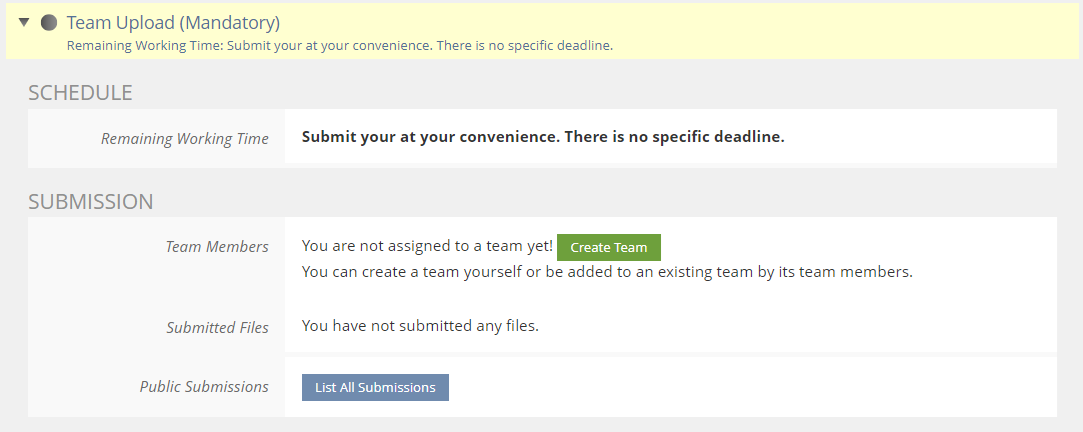This screenshot has height=432, width=1083.
Task: Click the header's remaining working time subtitle
Action: [339, 45]
